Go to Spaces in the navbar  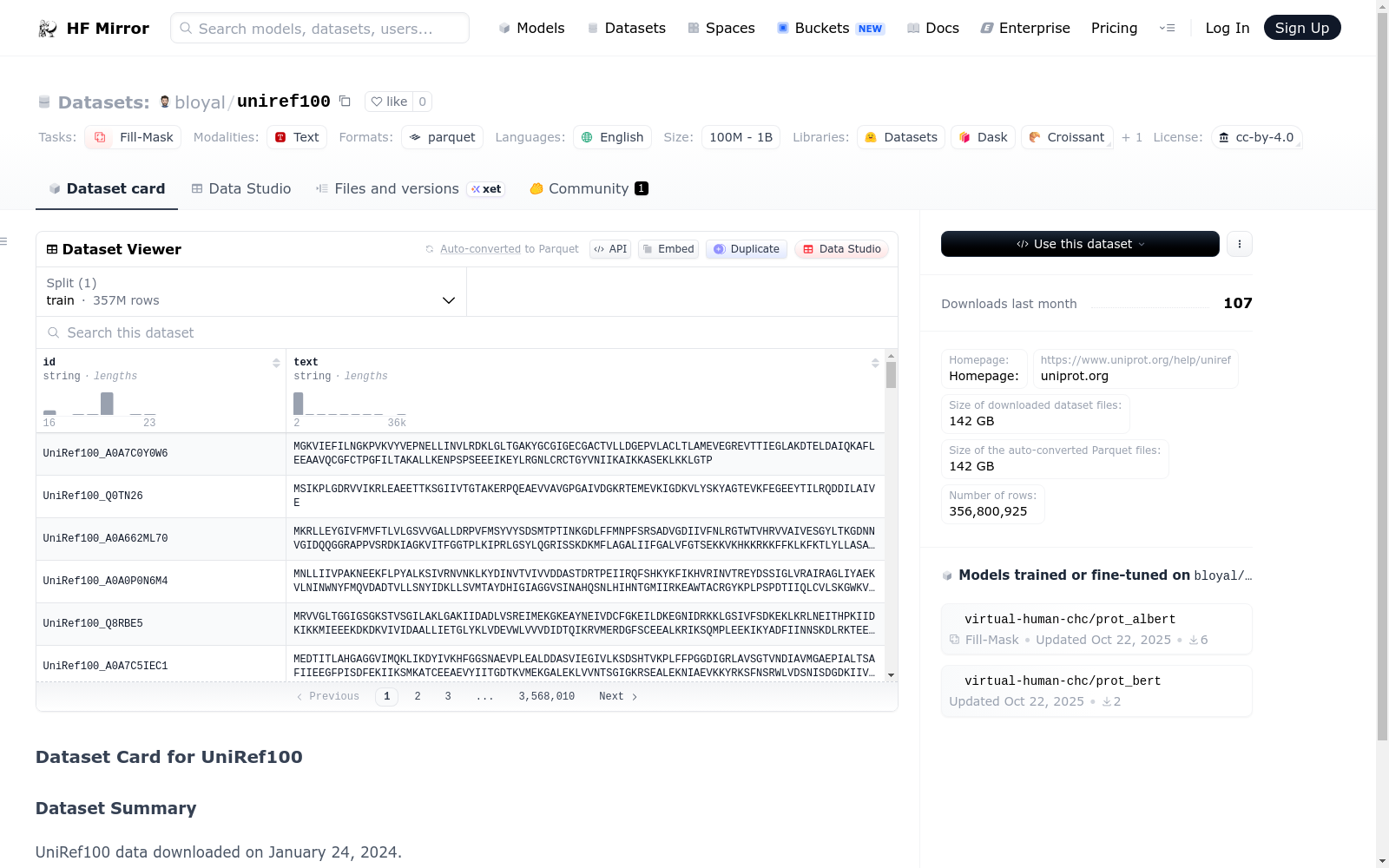(x=721, y=28)
